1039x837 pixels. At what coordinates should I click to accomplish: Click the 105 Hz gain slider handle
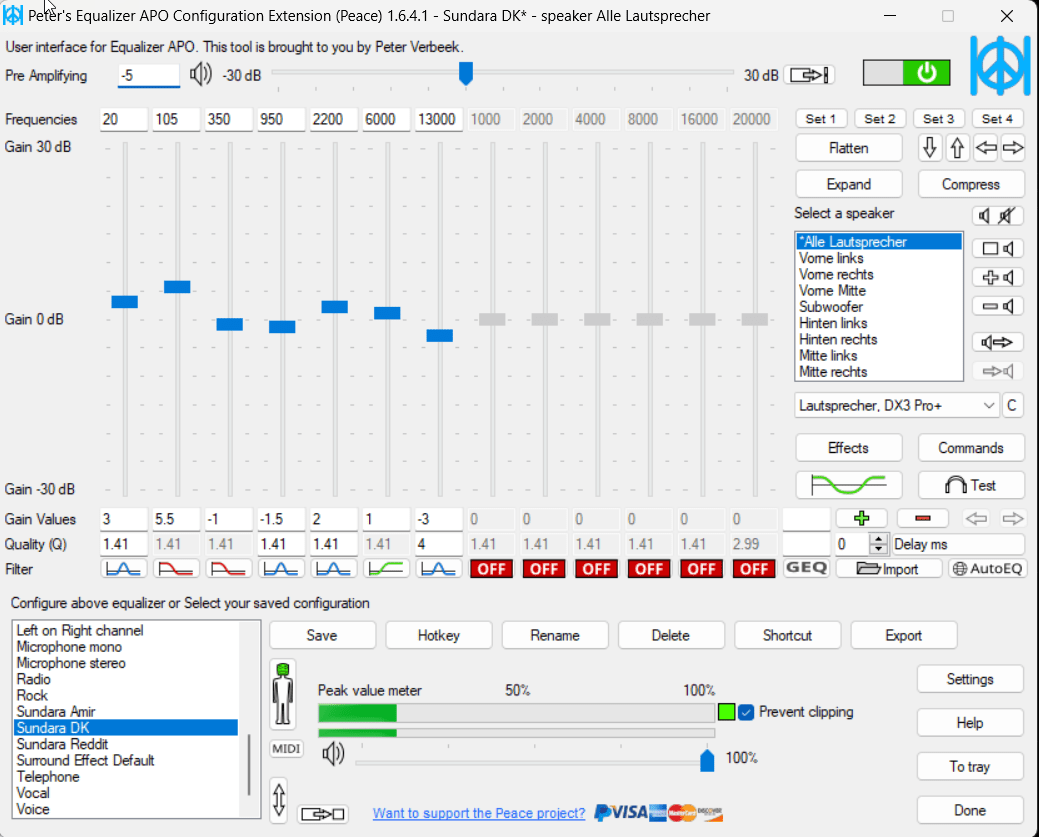click(x=177, y=287)
